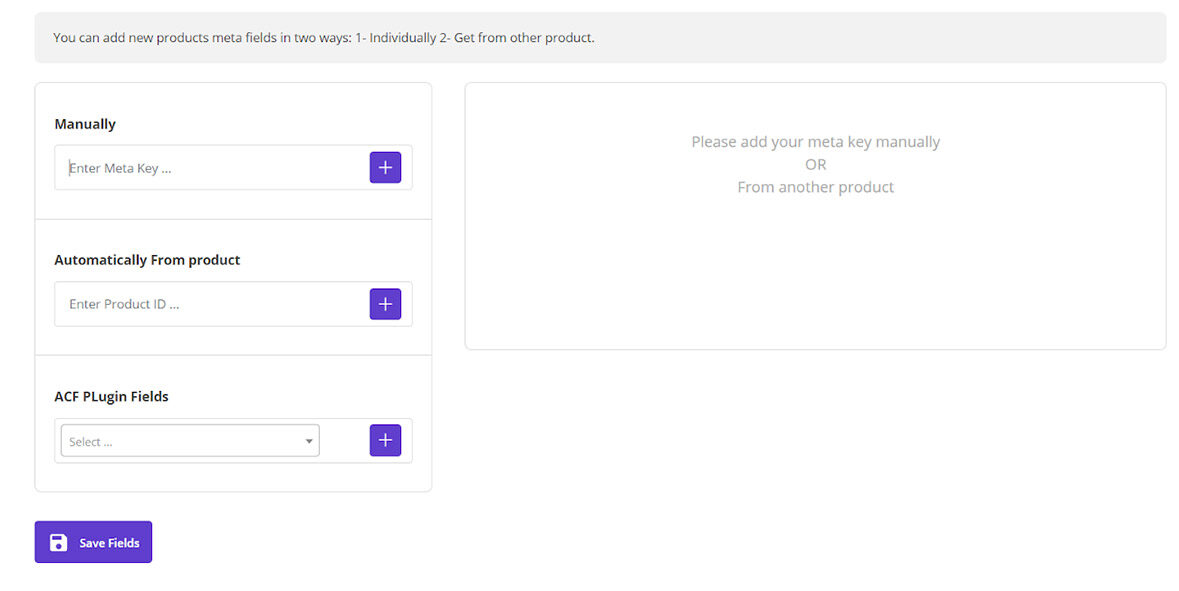This screenshot has height=591, width=1179.
Task: Click the Automatically From product heading
Action: (x=147, y=260)
